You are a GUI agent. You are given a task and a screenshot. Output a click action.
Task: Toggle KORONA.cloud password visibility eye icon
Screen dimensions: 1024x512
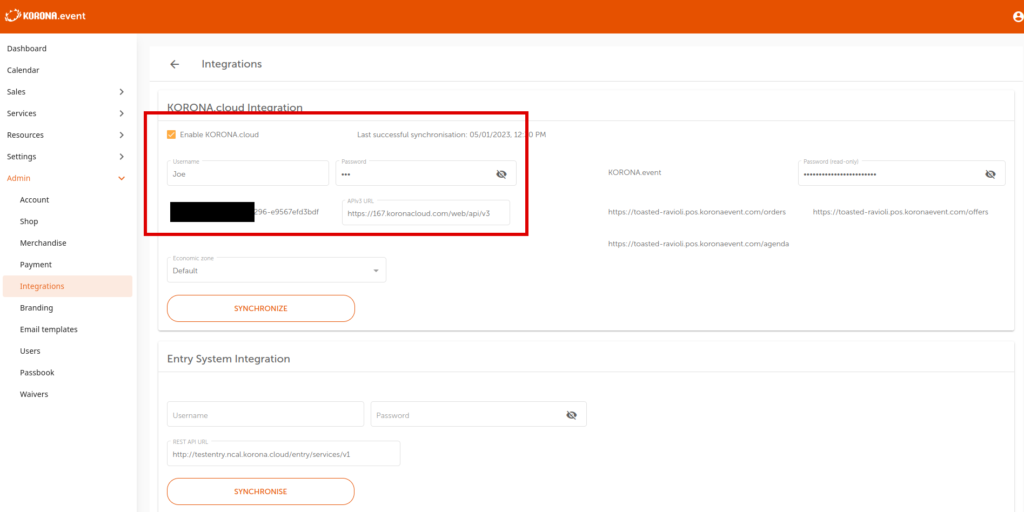(x=501, y=174)
